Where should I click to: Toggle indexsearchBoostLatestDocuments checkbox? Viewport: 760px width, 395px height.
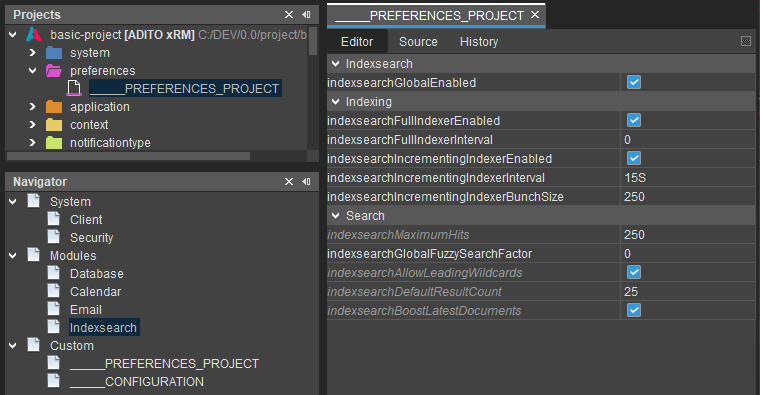point(633,310)
